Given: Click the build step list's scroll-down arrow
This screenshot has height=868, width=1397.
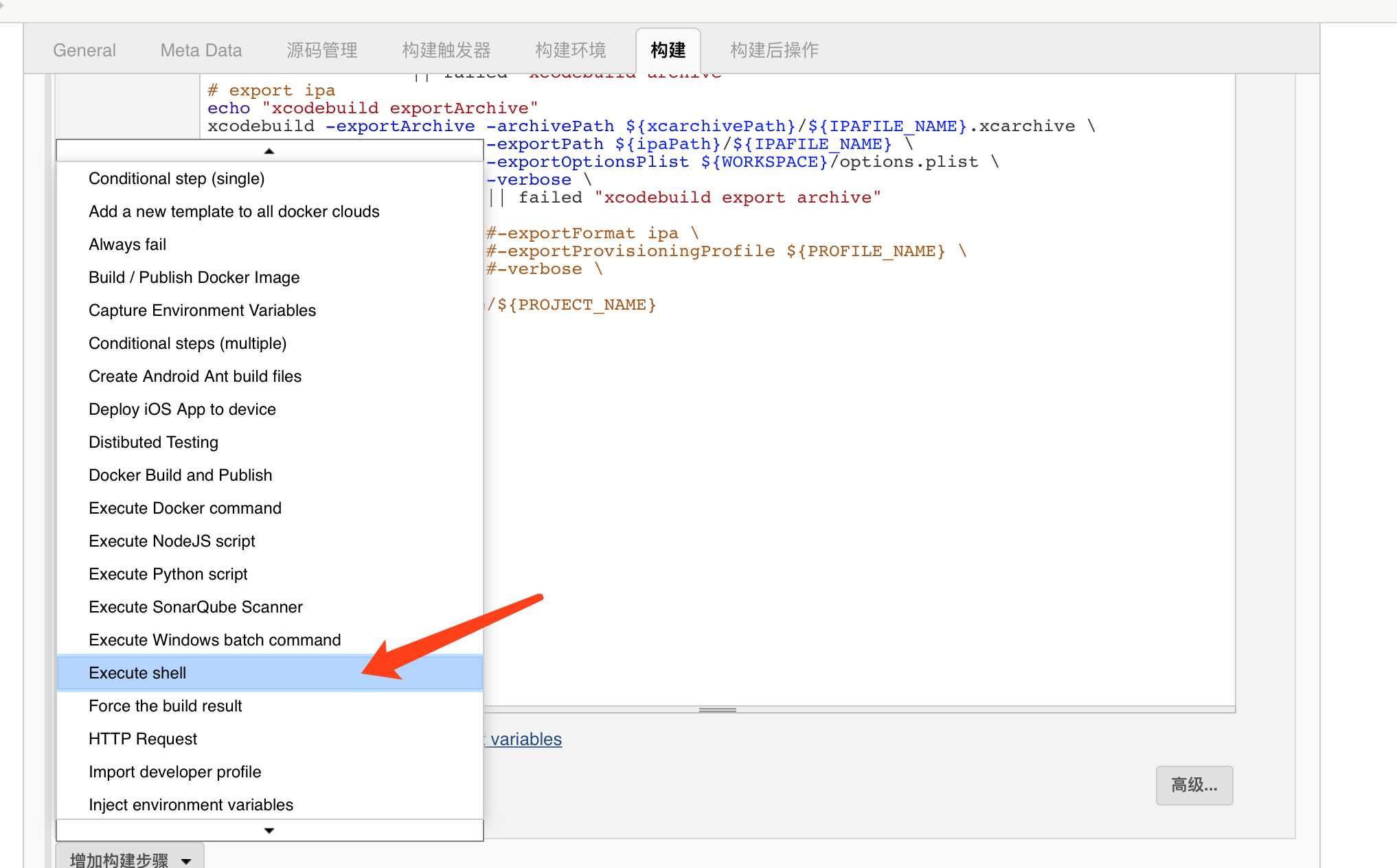Looking at the screenshot, I should coord(269,830).
